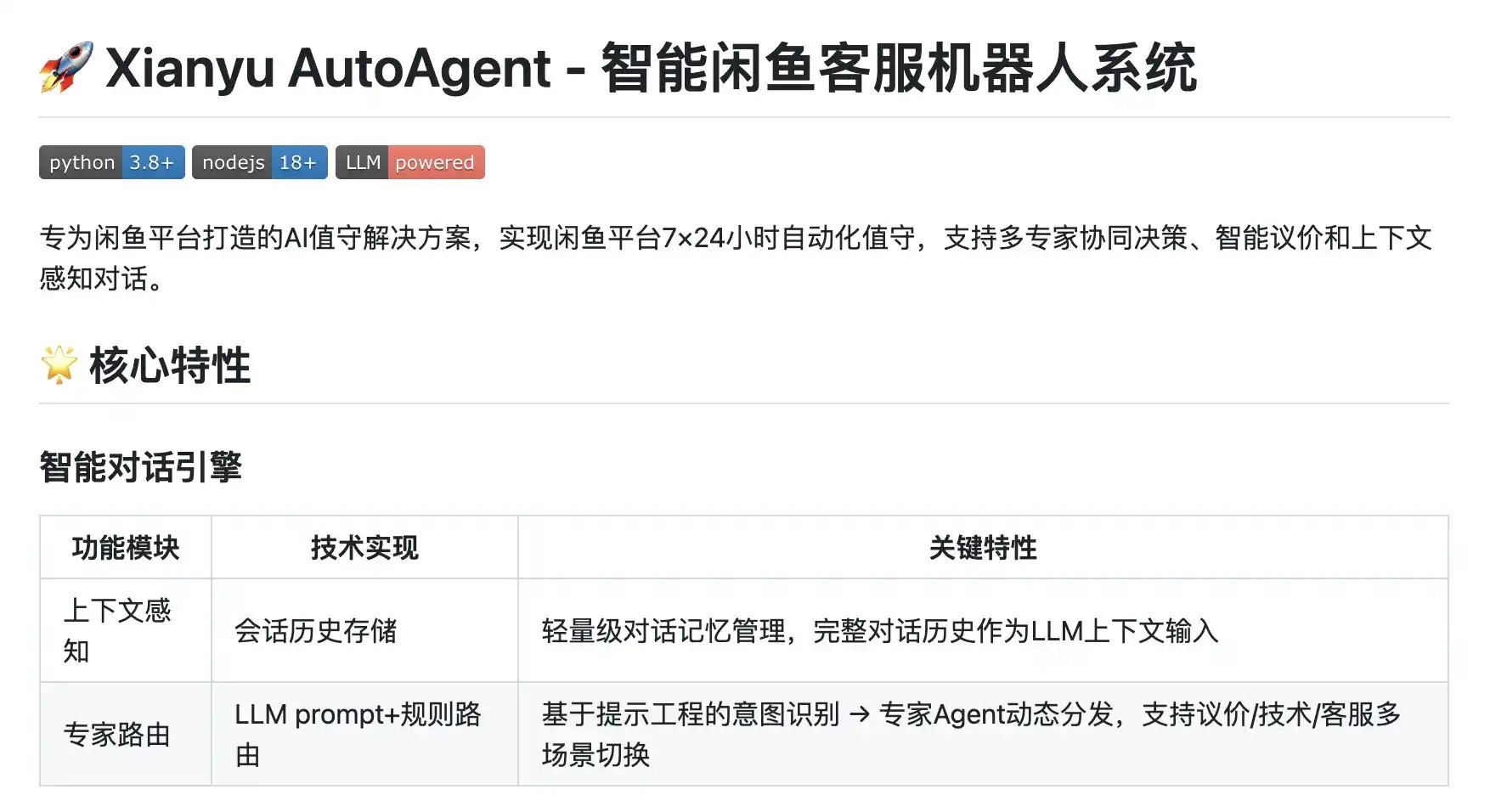Image resolution: width=1490 pixels, height=812 pixels.
Task: Click the 关键特性 table column header
Action: point(983,548)
